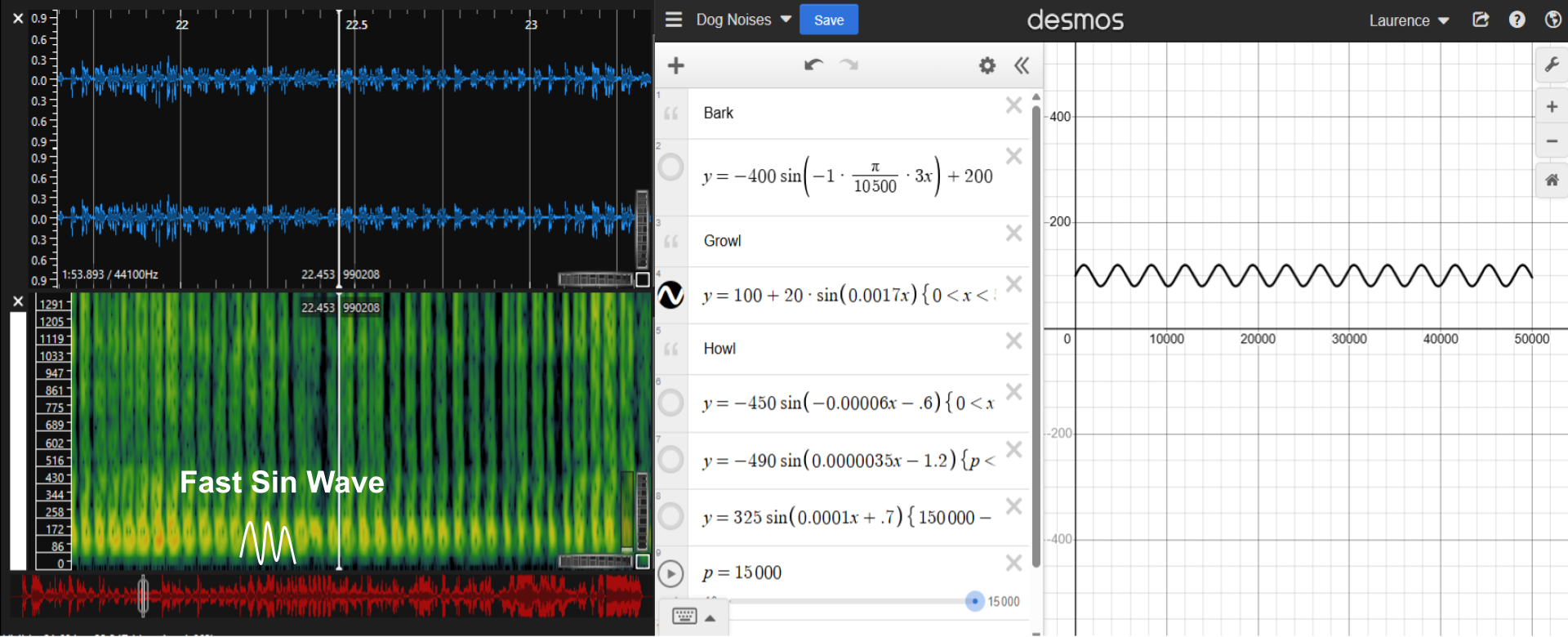Click the white level bar beside spectrogram

pos(18,440)
